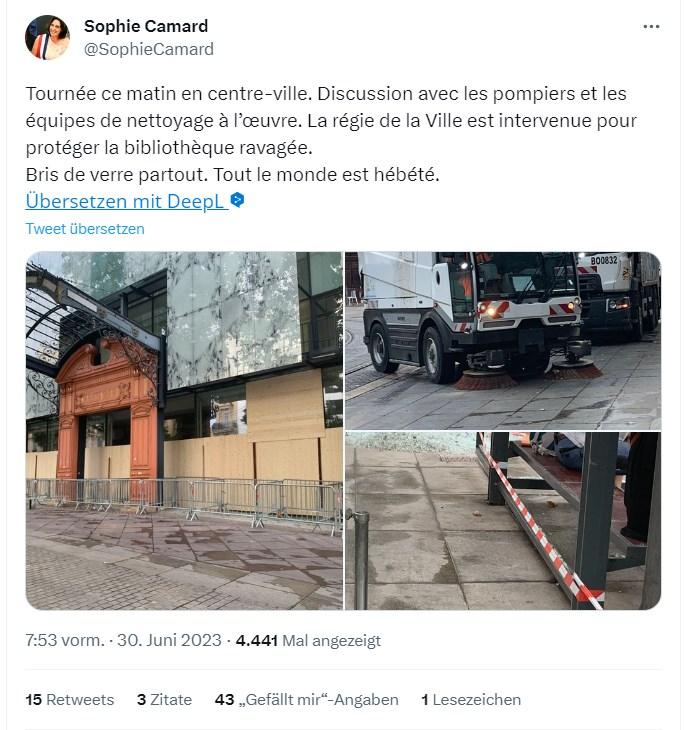Screen dimensions: 685x730
Task: Click the 7:53 vorm. timestamp
Action: pos(65,640)
